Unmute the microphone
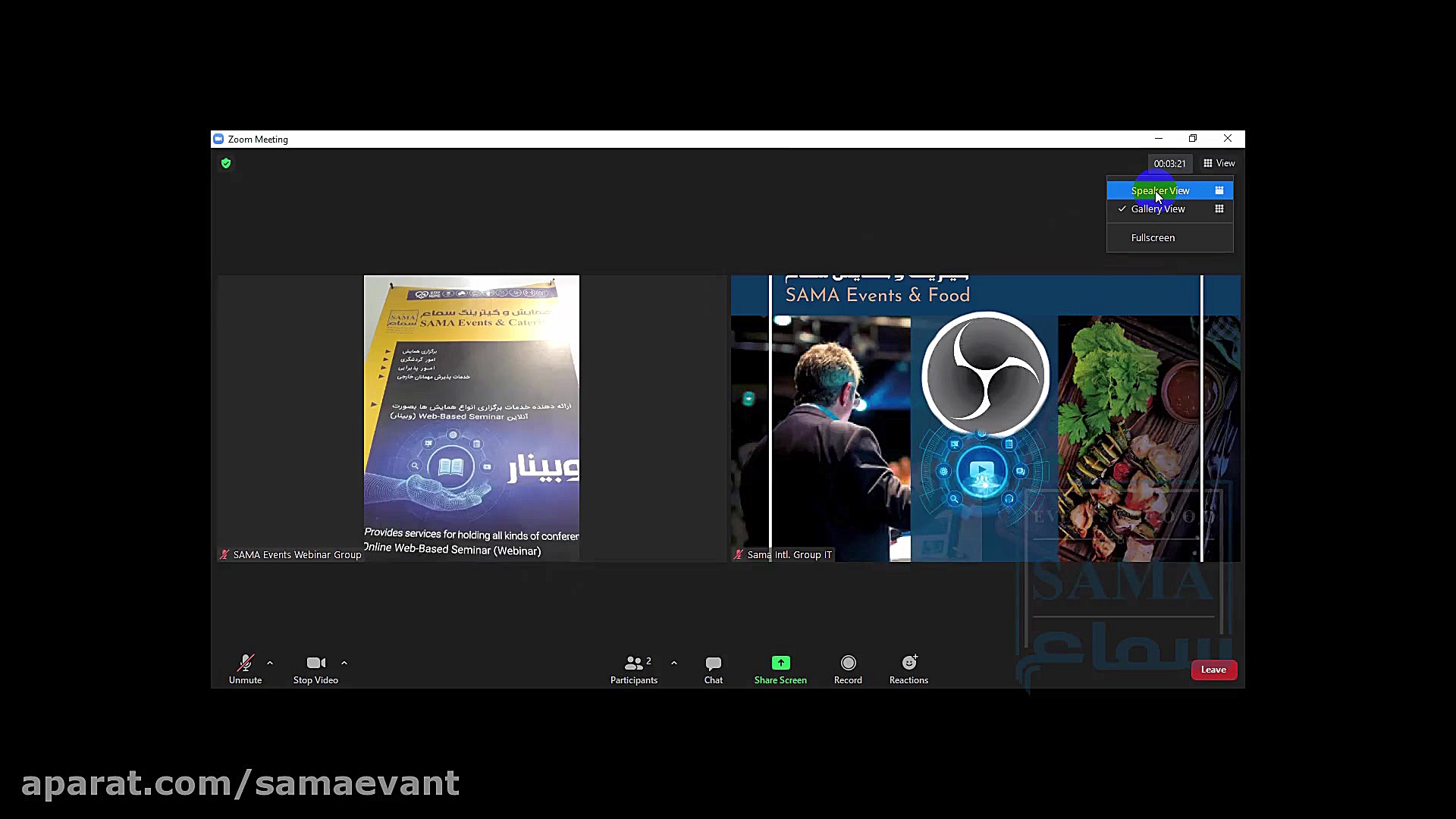This screenshot has width=1456, height=819. (245, 670)
